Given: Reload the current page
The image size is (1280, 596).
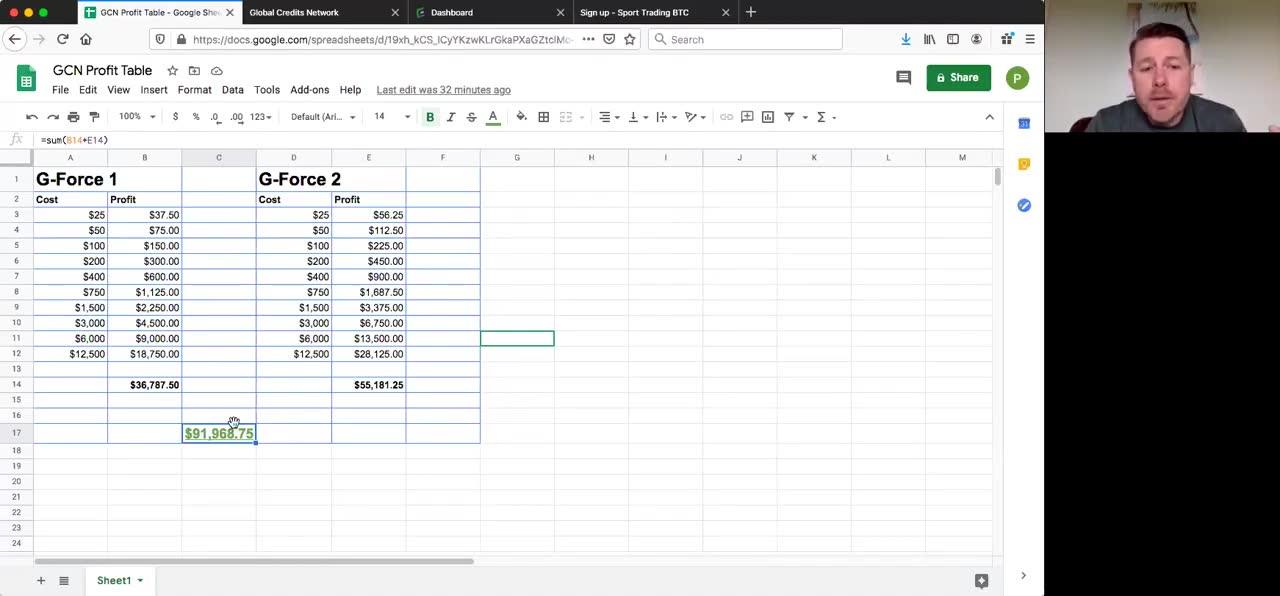Looking at the screenshot, I should pyautogui.click(x=62, y=39).
